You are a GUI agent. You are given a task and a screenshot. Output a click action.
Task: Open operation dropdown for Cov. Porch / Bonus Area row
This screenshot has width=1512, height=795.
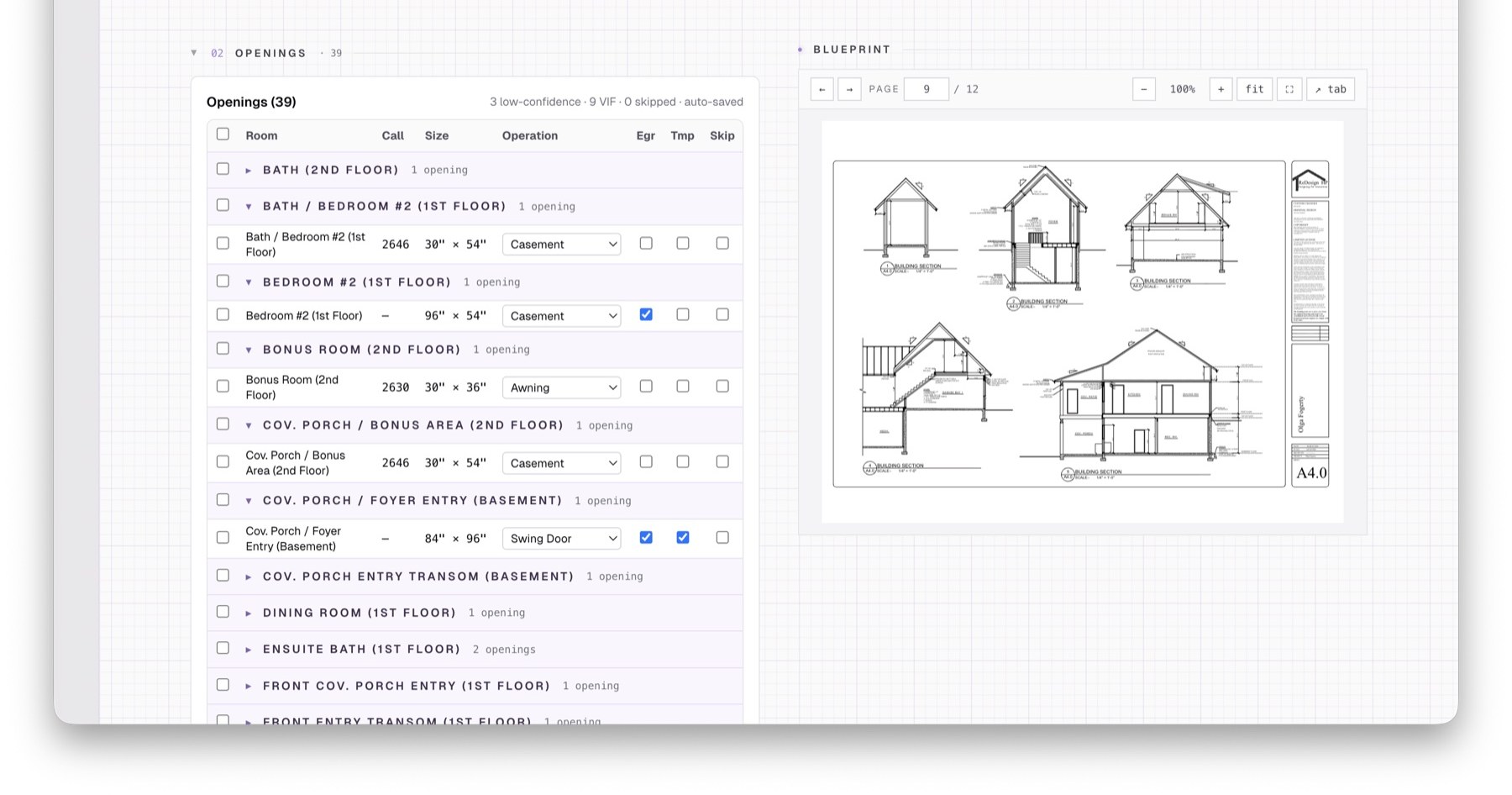coord(561,463)
